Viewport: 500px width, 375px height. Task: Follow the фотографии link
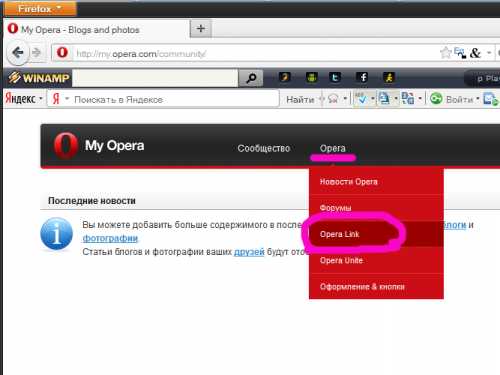tap(110, 238)
